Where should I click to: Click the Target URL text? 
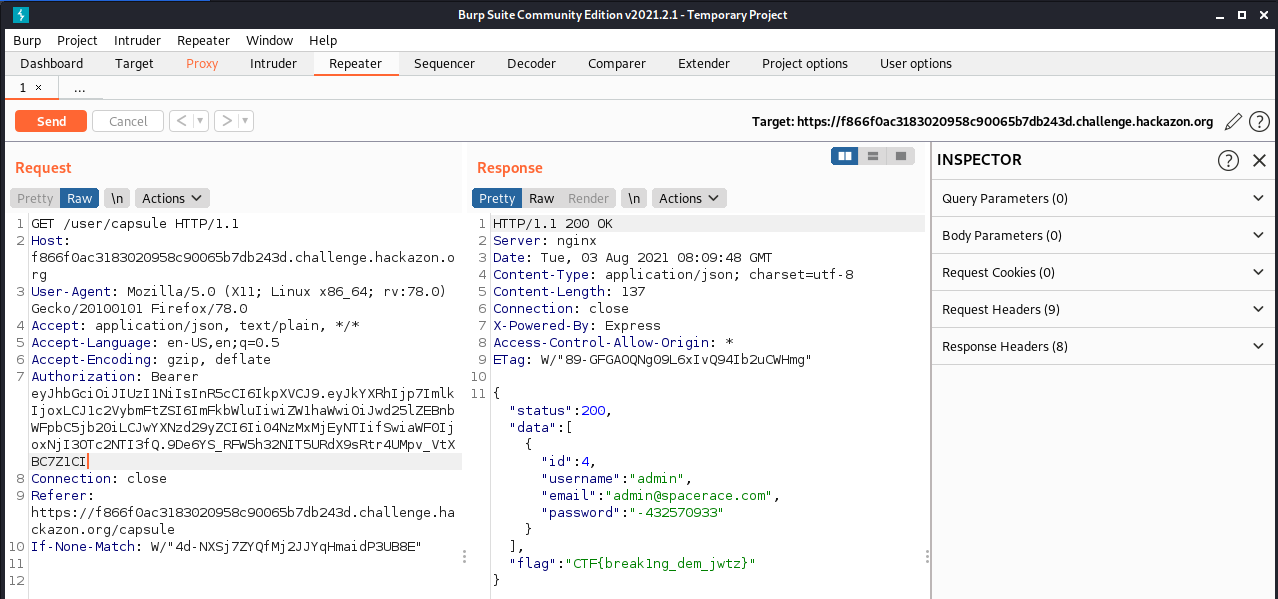[x=982, y=122]
